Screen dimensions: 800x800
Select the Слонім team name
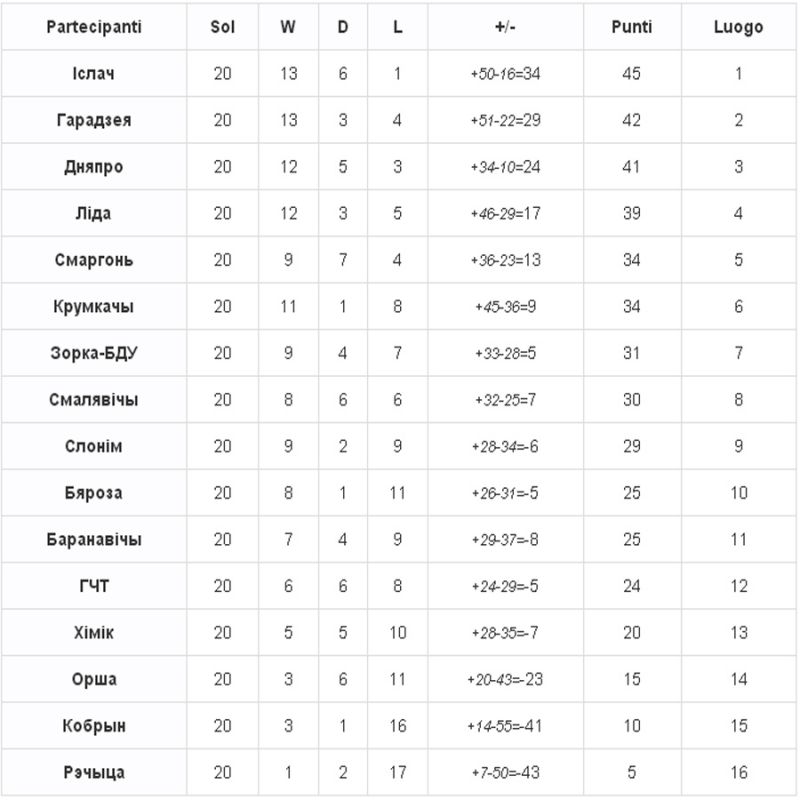[x=94, y=446]
